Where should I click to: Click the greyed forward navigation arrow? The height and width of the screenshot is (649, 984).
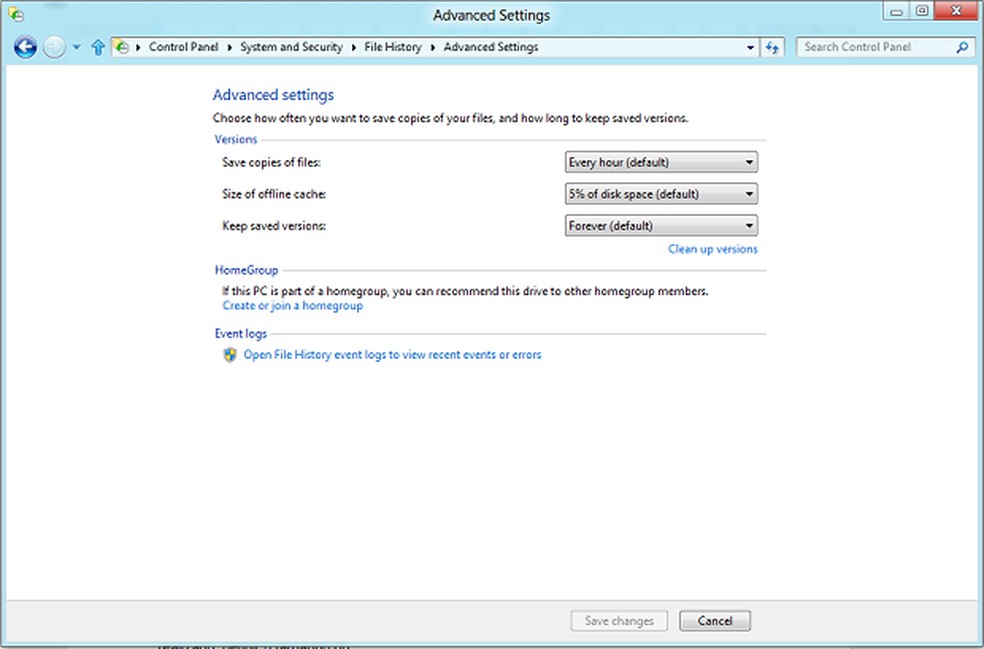pos(55,47)
